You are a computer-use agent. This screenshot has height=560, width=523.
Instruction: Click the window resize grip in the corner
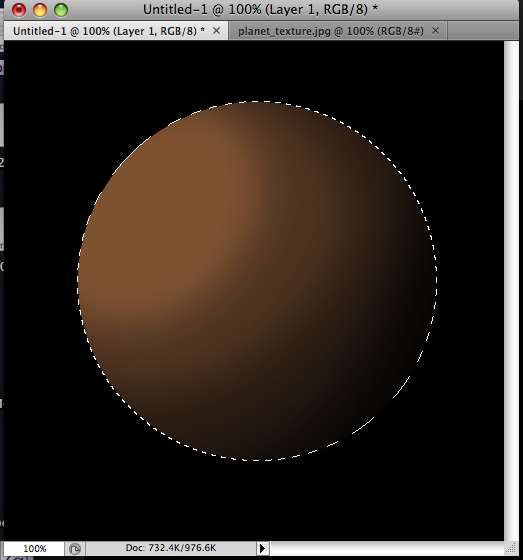point(512,548)
